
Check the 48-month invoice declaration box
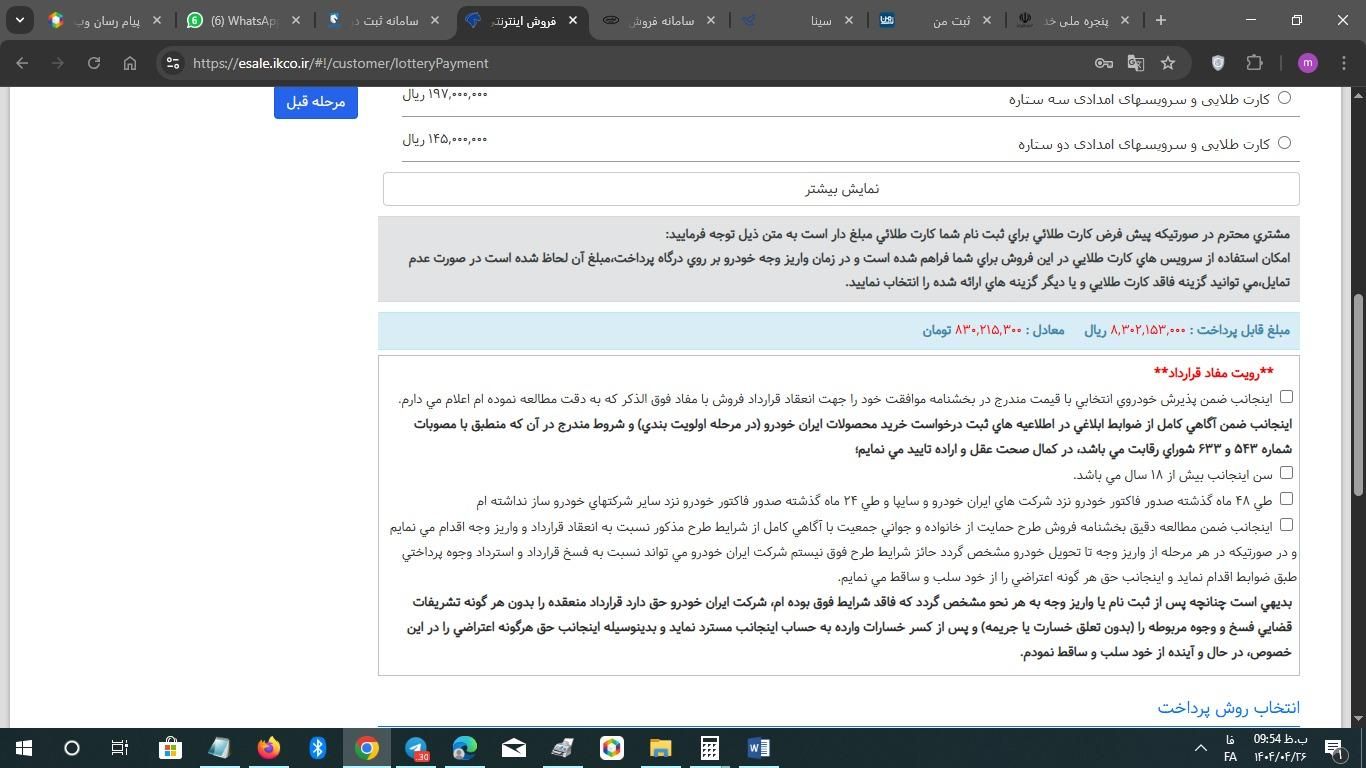1286,499
